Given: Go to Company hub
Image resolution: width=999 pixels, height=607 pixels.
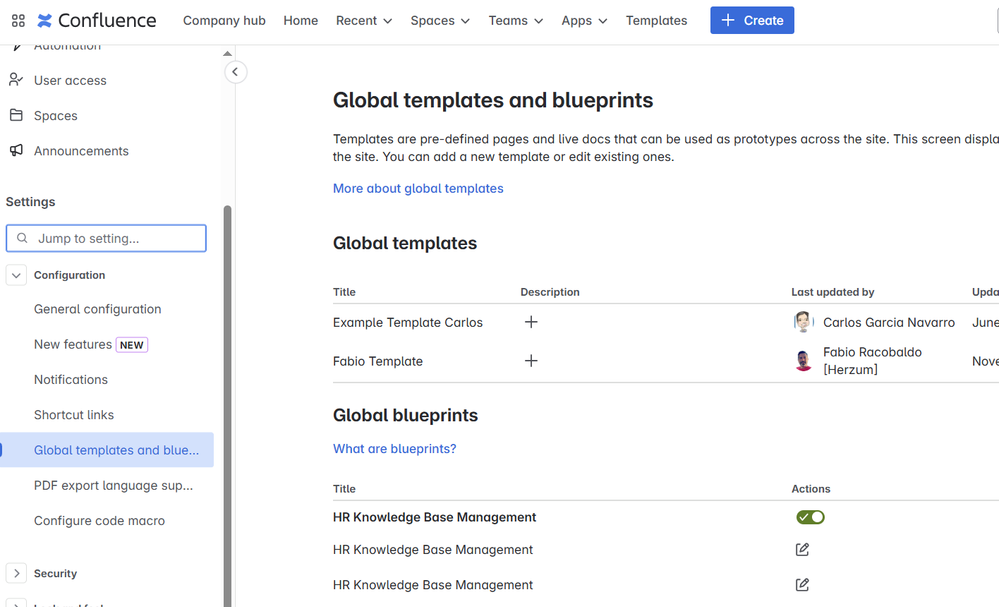Looking at the screenshot, I should click(224, 20).
